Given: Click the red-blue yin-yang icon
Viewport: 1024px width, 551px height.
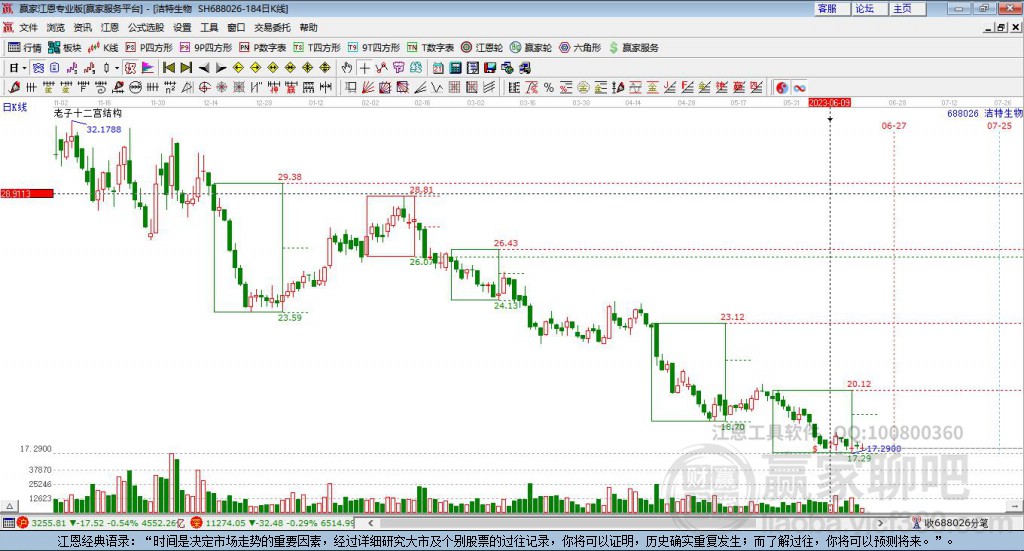Looking at the screenshot, I should click(782, 87).
